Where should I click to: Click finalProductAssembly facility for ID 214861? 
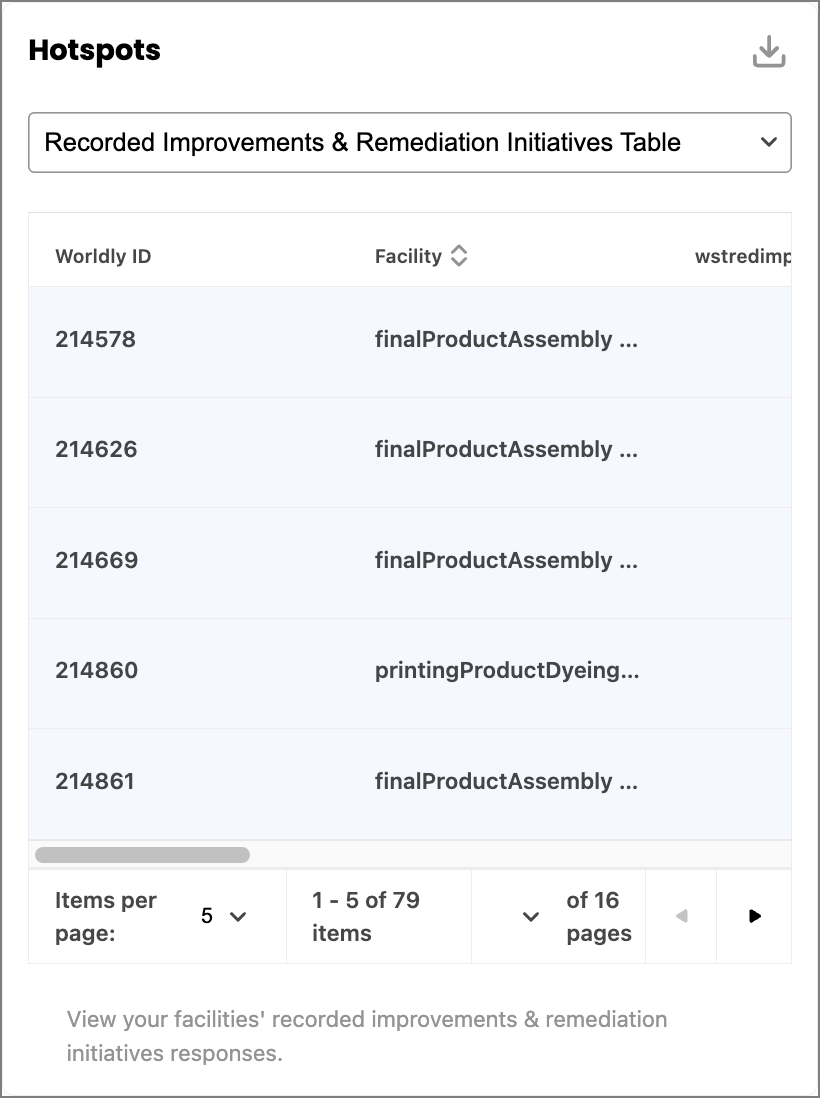click(506, 781)
